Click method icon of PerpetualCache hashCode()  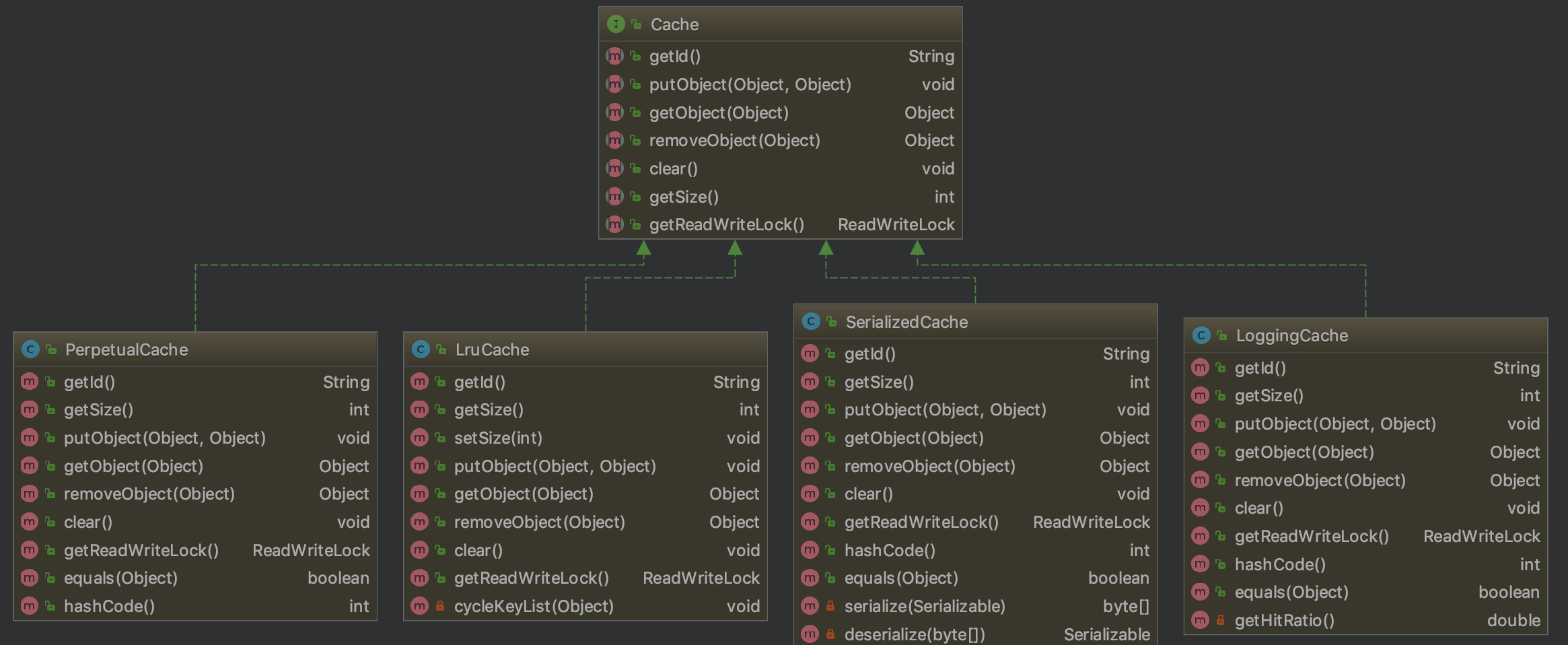(29, 606)
